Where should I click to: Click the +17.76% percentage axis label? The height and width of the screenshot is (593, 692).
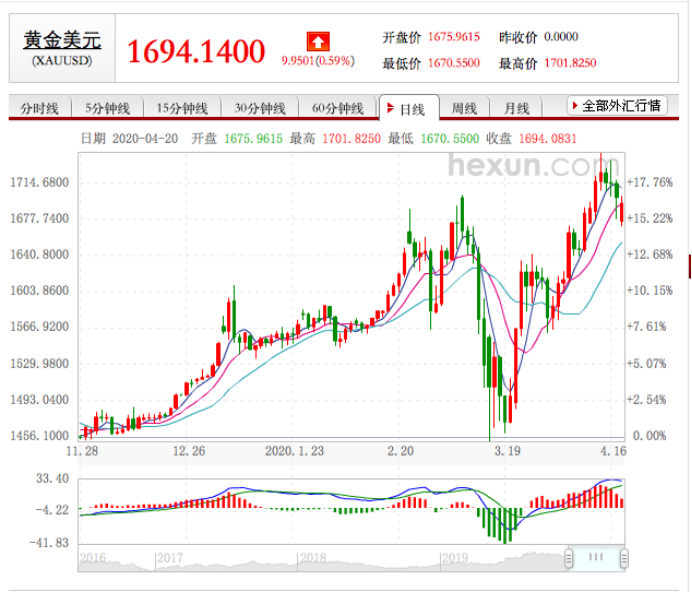point(650,182)
